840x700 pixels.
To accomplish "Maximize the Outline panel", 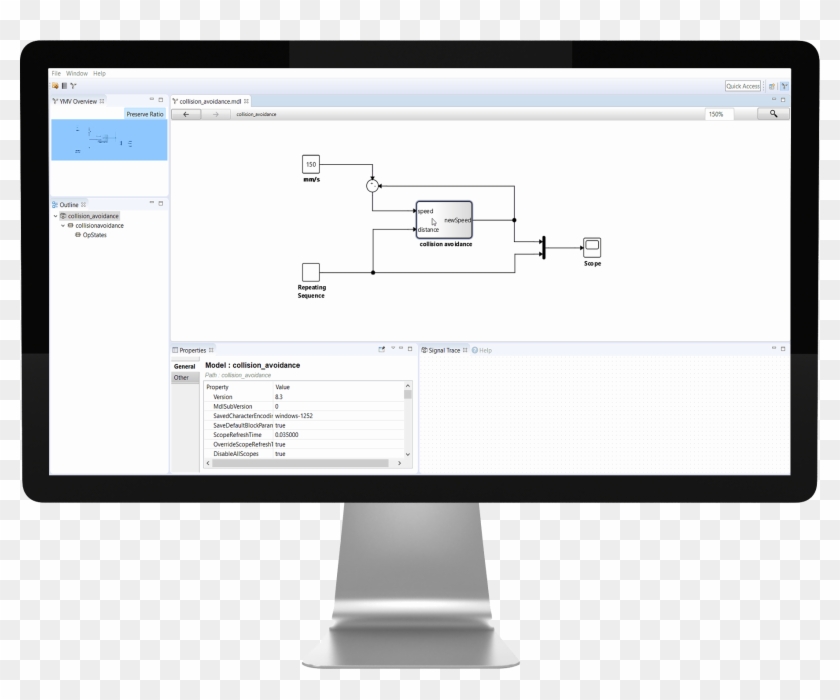I will tap(161, 204).
